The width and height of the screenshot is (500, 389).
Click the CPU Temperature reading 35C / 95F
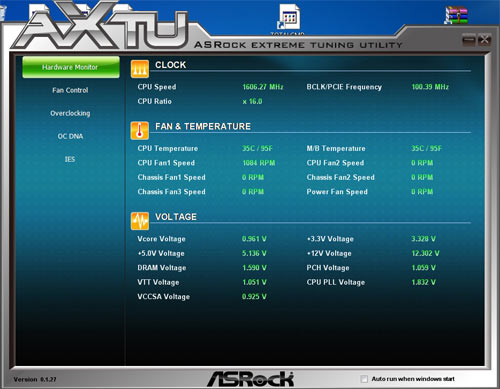pos(257,148)
